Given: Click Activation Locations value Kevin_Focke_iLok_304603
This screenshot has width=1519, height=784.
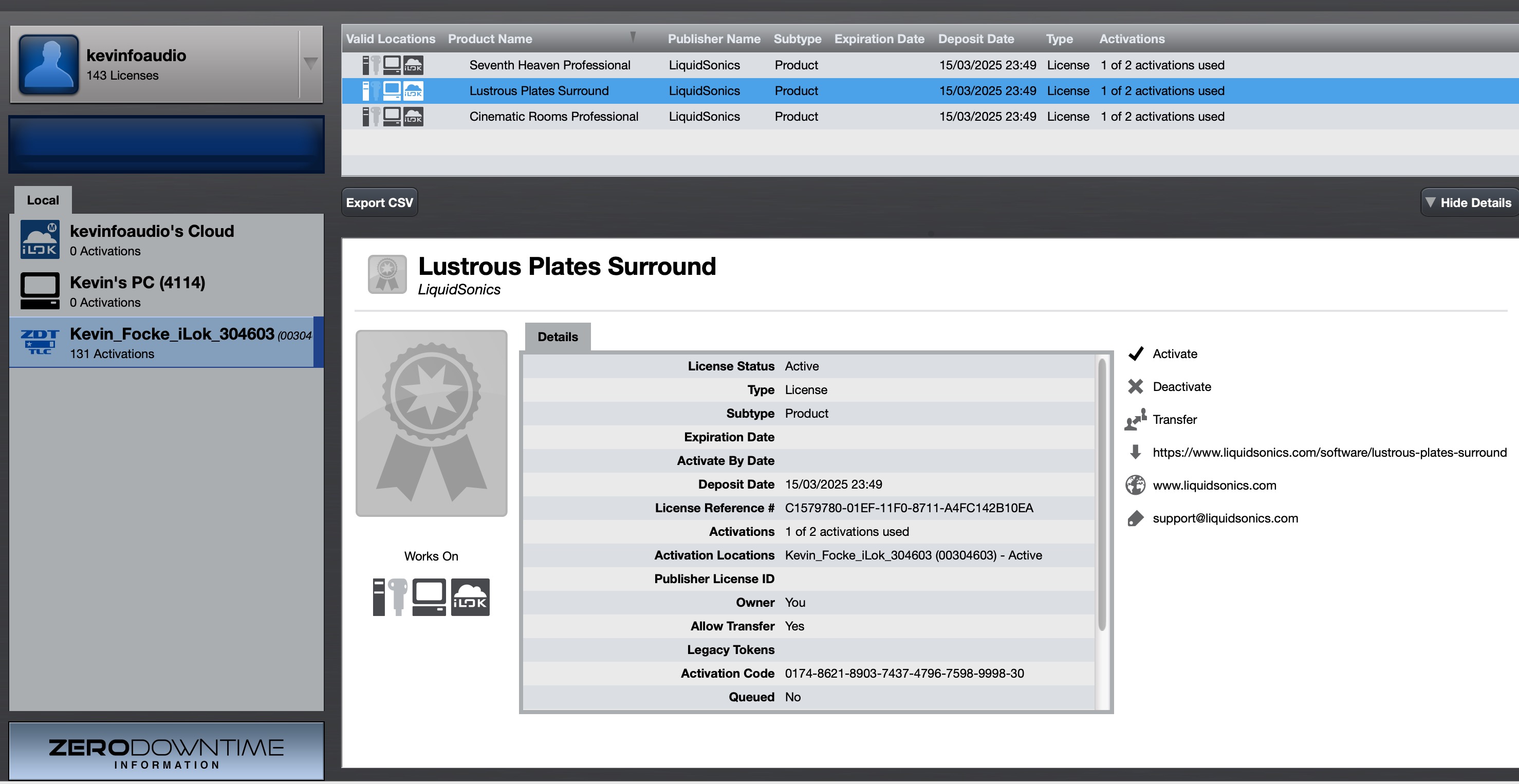Looking at the screenshot, I should pyautogui.click(x=914, y=555).
